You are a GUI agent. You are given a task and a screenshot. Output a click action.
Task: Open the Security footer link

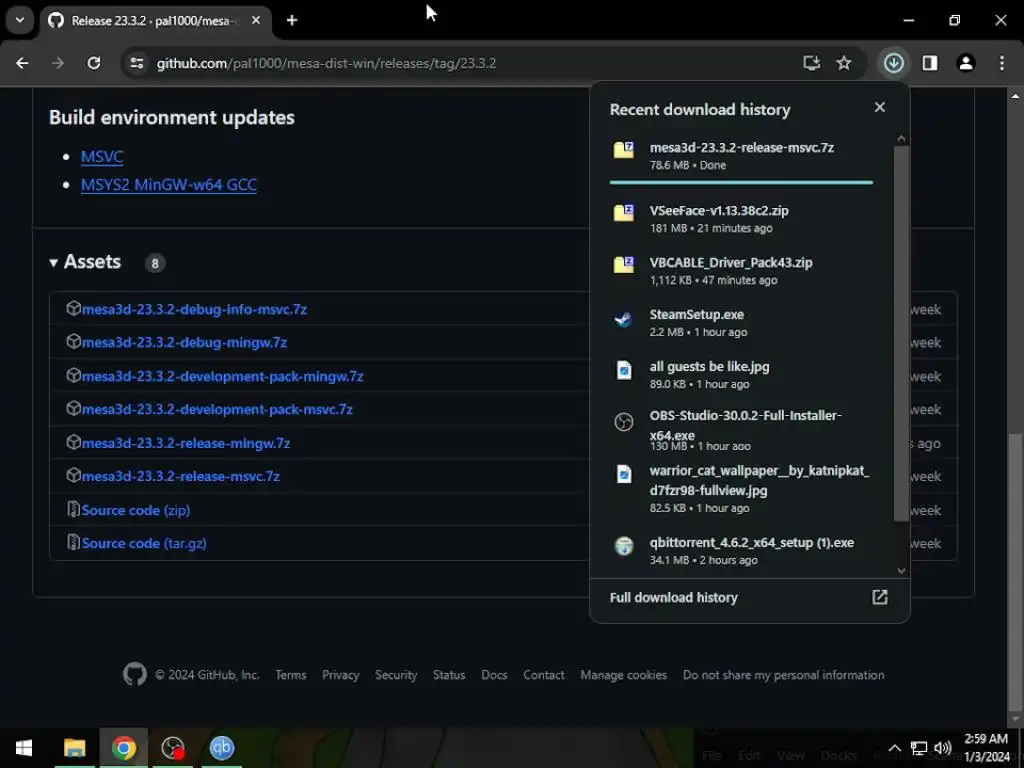pos(396,675)
